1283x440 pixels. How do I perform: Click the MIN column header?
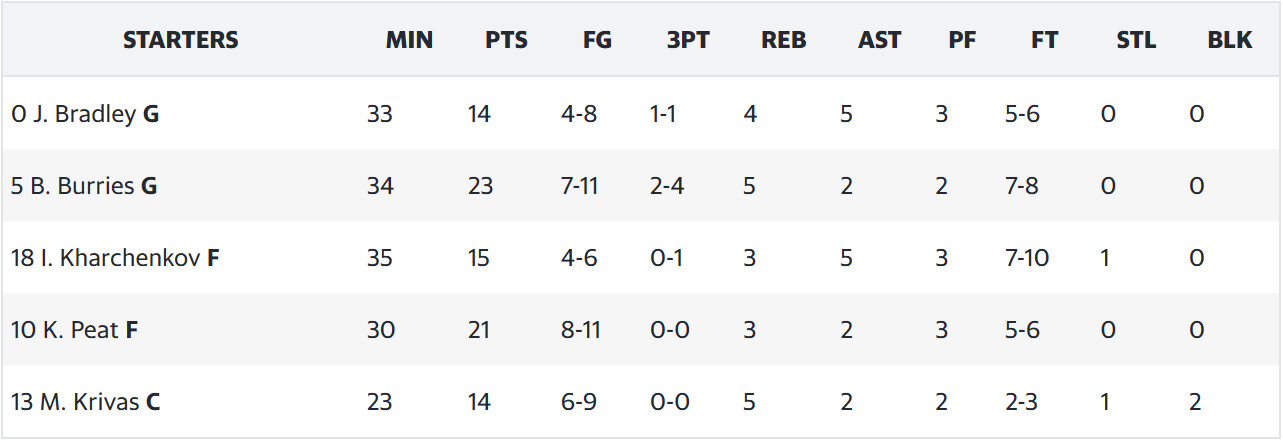(410, 40)
